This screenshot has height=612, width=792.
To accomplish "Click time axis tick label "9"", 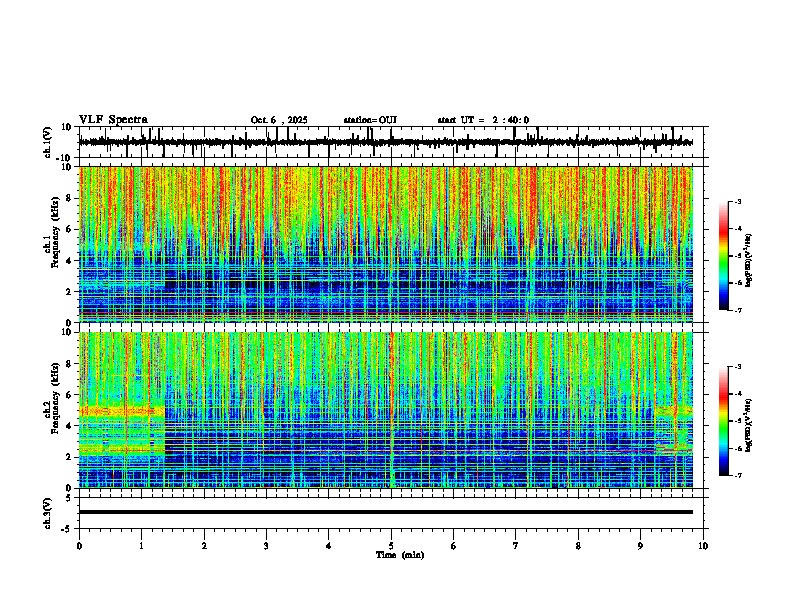I will coord(640,546).
